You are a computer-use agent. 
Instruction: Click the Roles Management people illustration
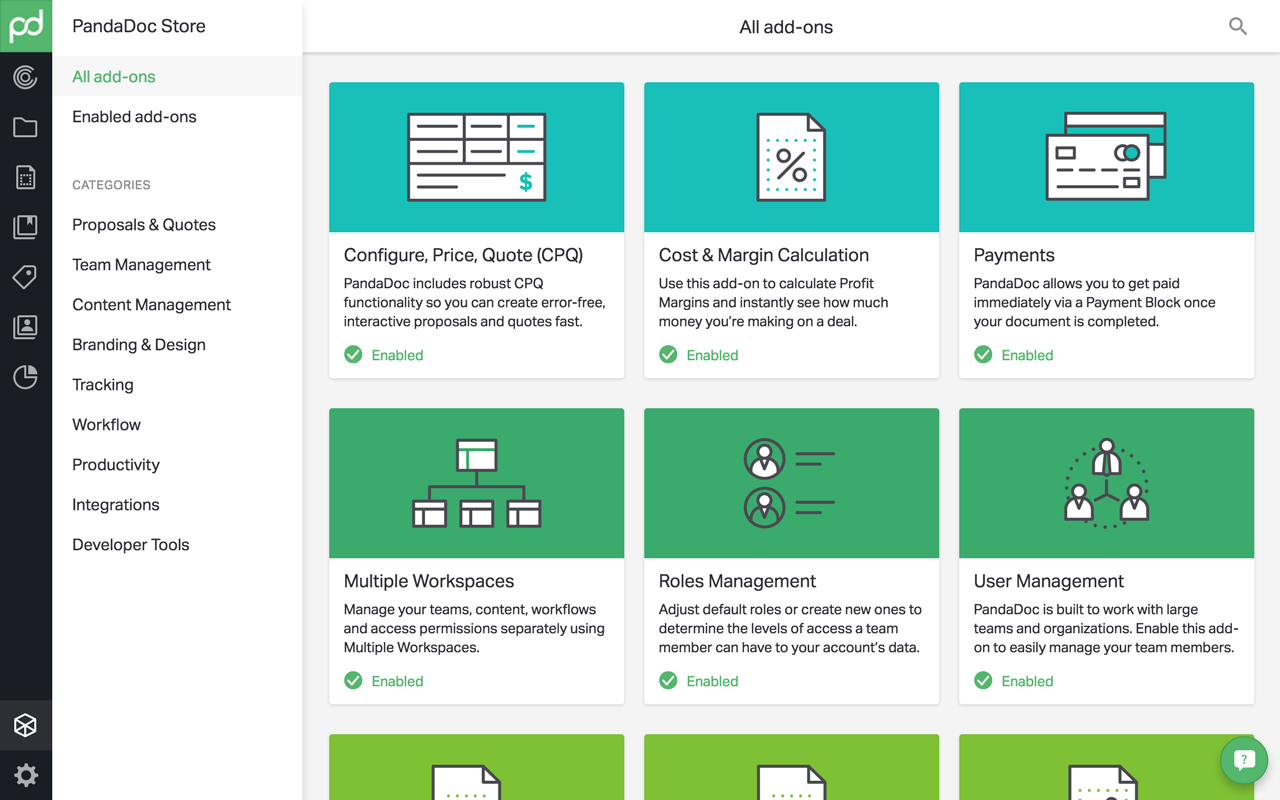point(790,483)
